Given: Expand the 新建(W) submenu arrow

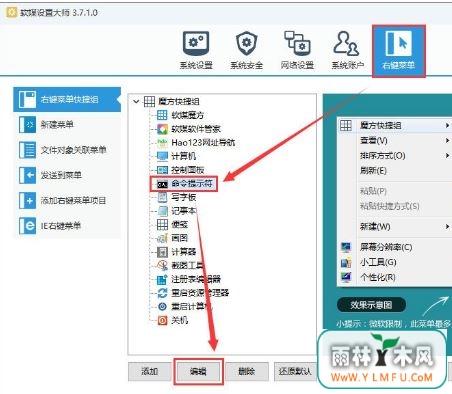Looking at the screenshot, I should point(447,226).
